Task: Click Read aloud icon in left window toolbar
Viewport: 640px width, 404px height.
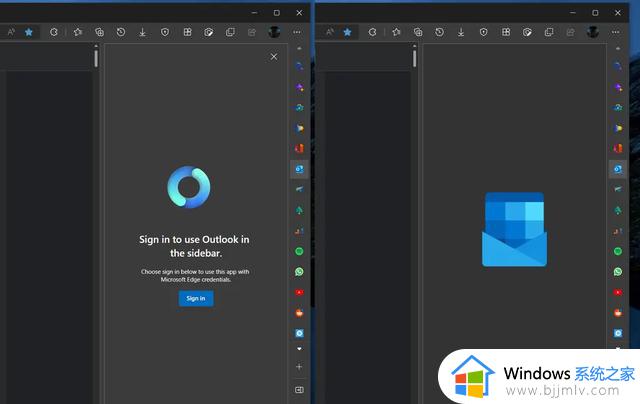Action: [11, 32]
